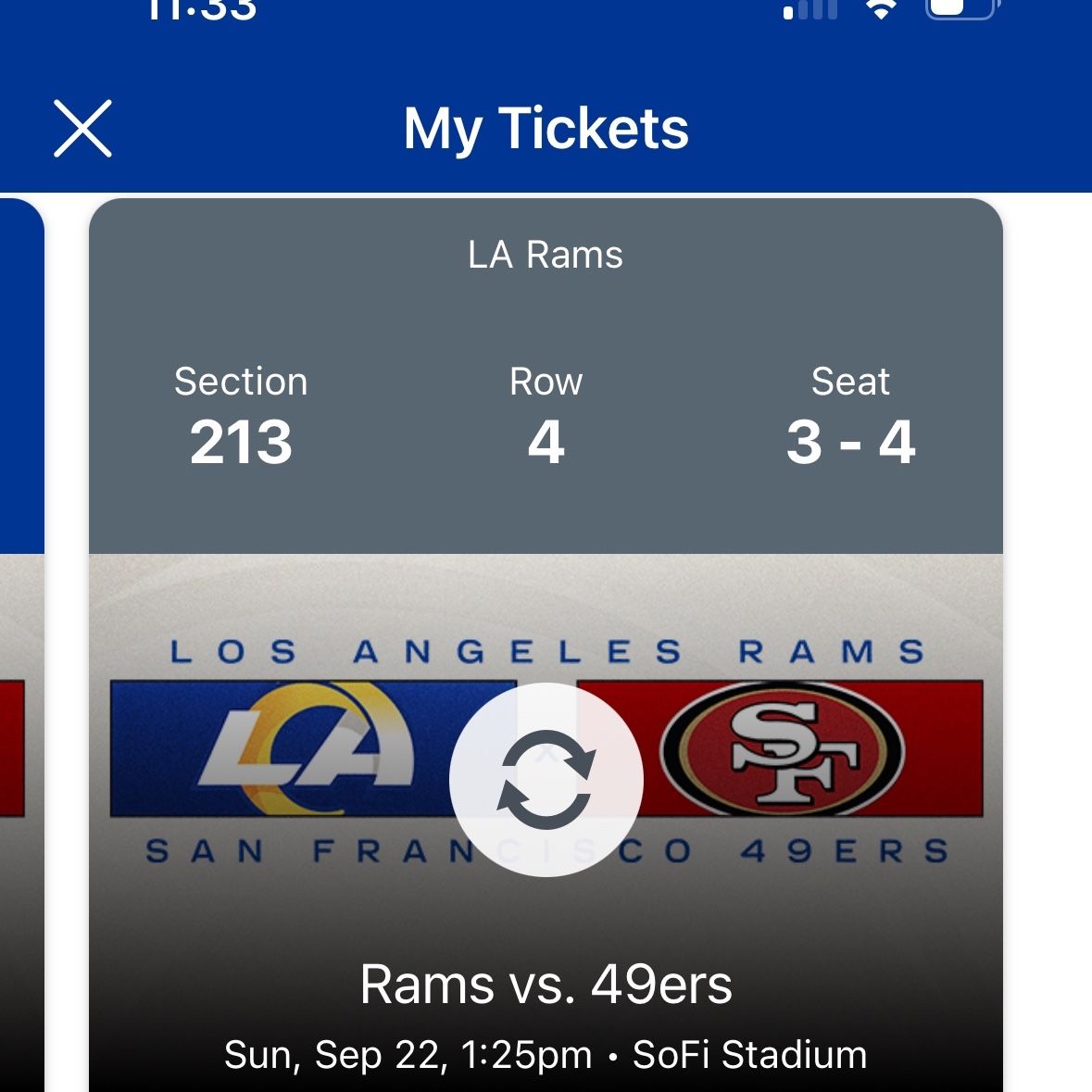The height and width of the screenshot is (1092, 1092).
Task: Tap the SoFi Stadium venue text
Action: click(x=749, y=1054)
